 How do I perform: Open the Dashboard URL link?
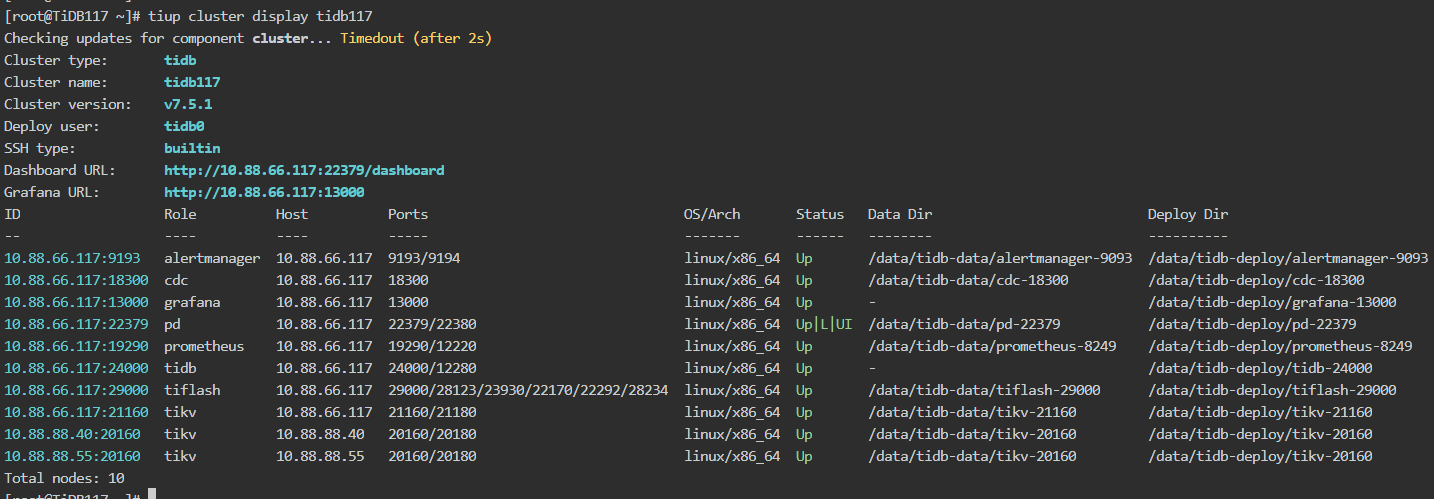pyautogui.click(x=304, y=170)
